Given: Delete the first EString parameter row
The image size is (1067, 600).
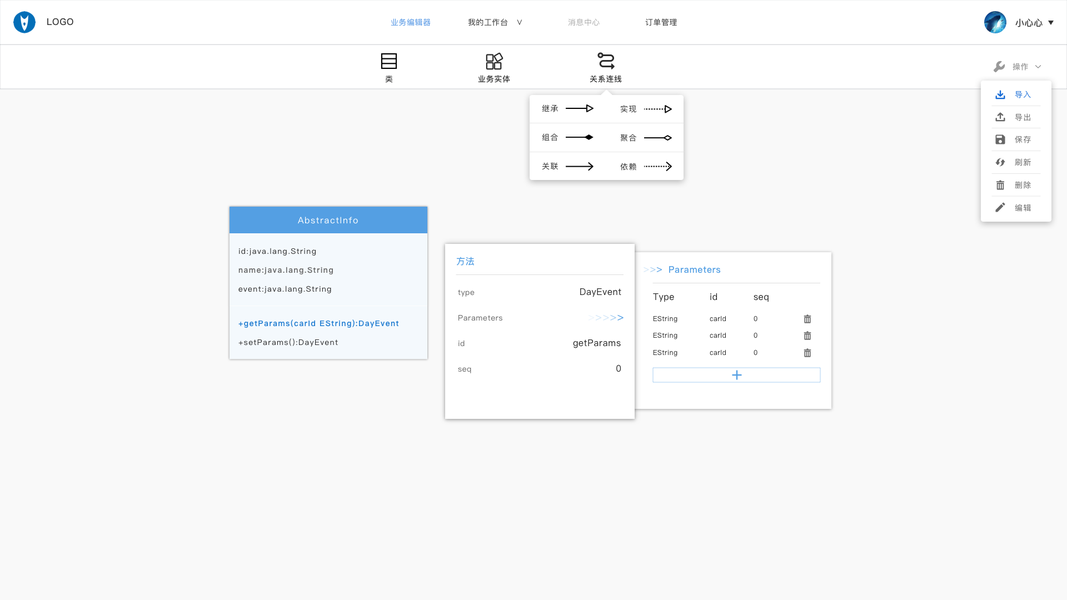Looking at the screenshot, I should 807,319.
